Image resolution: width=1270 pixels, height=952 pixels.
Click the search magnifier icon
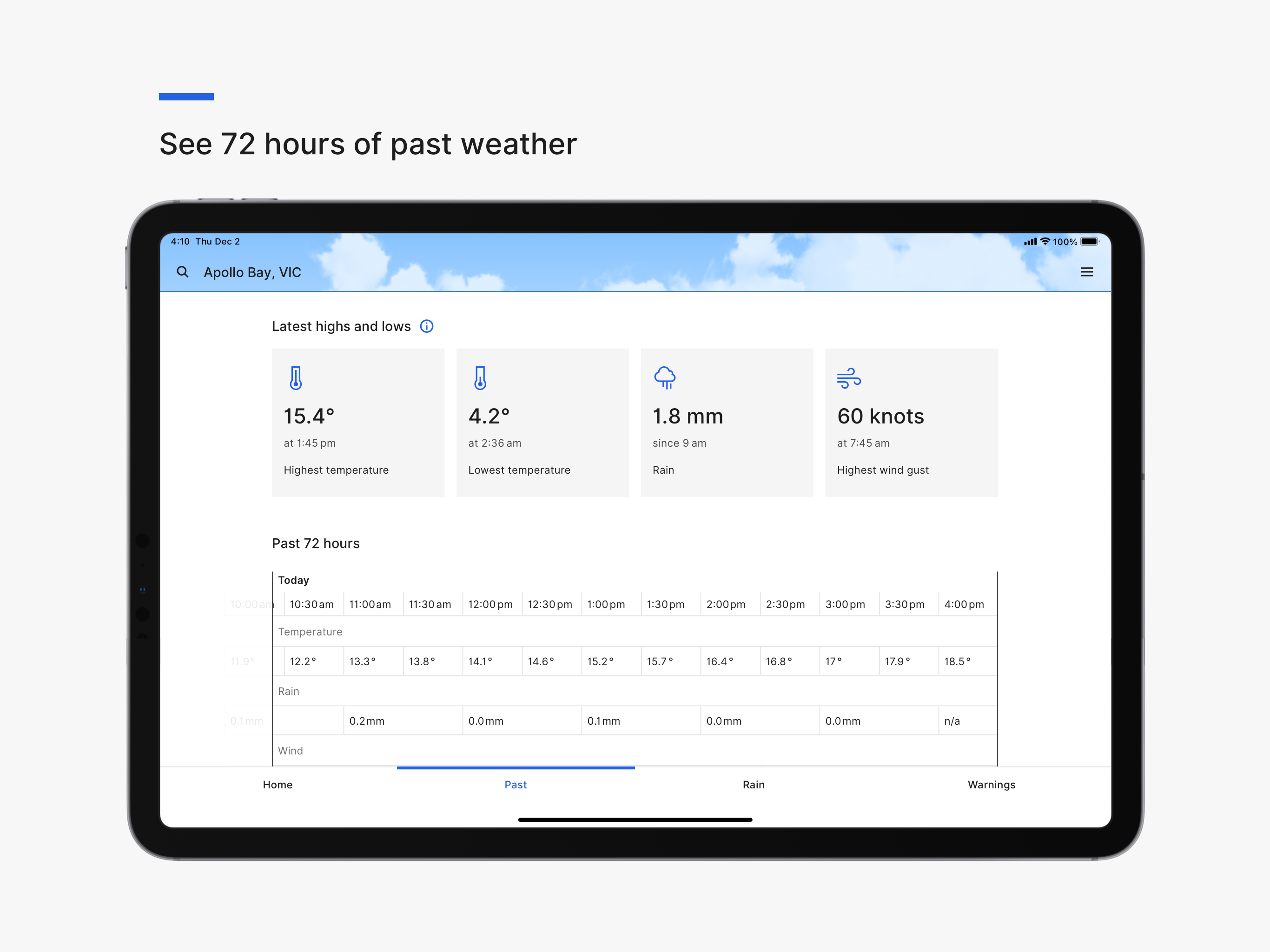click(x=182, y=271)
